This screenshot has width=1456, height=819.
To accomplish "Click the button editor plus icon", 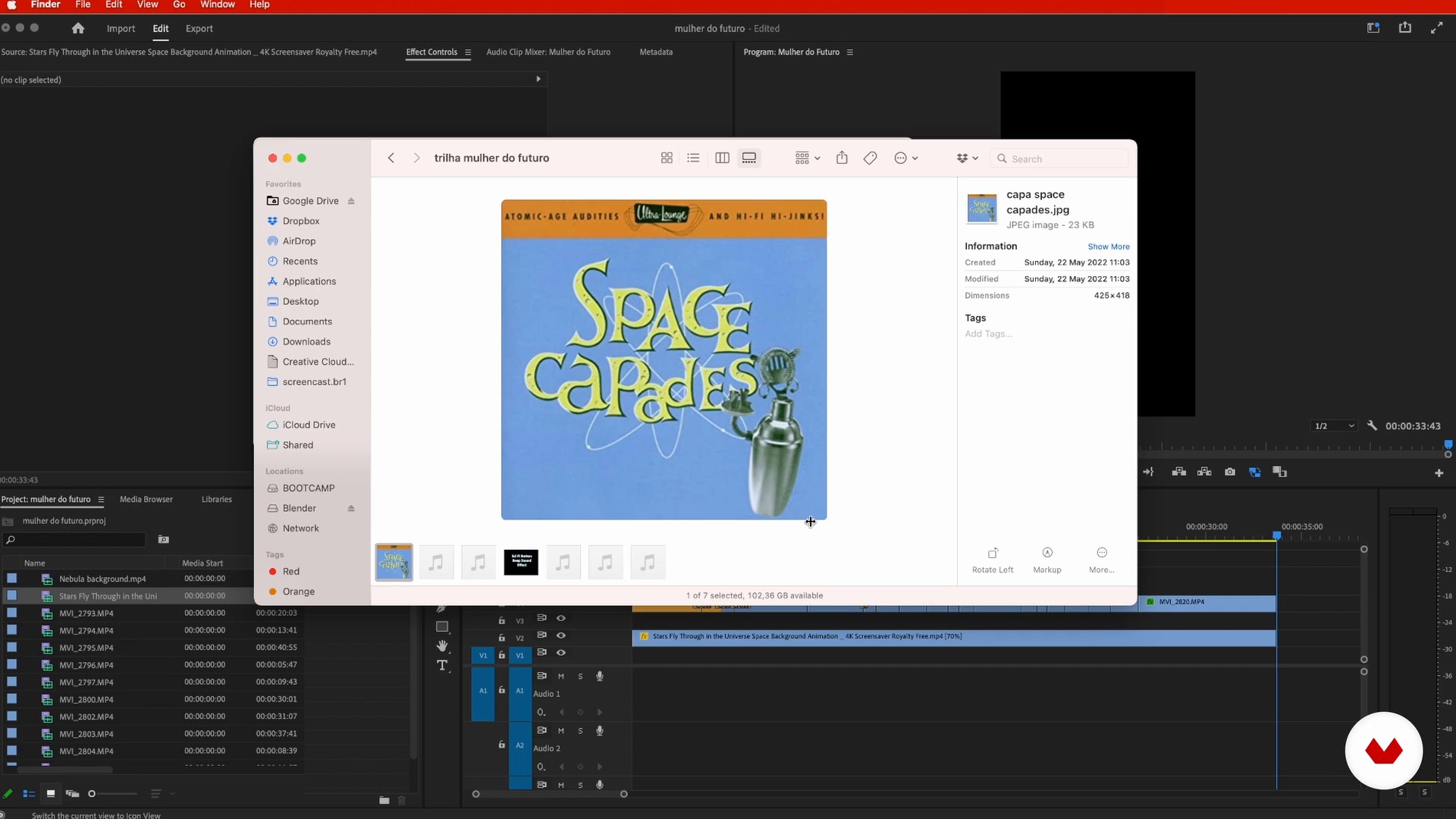I will click(x=1439, y=472).
